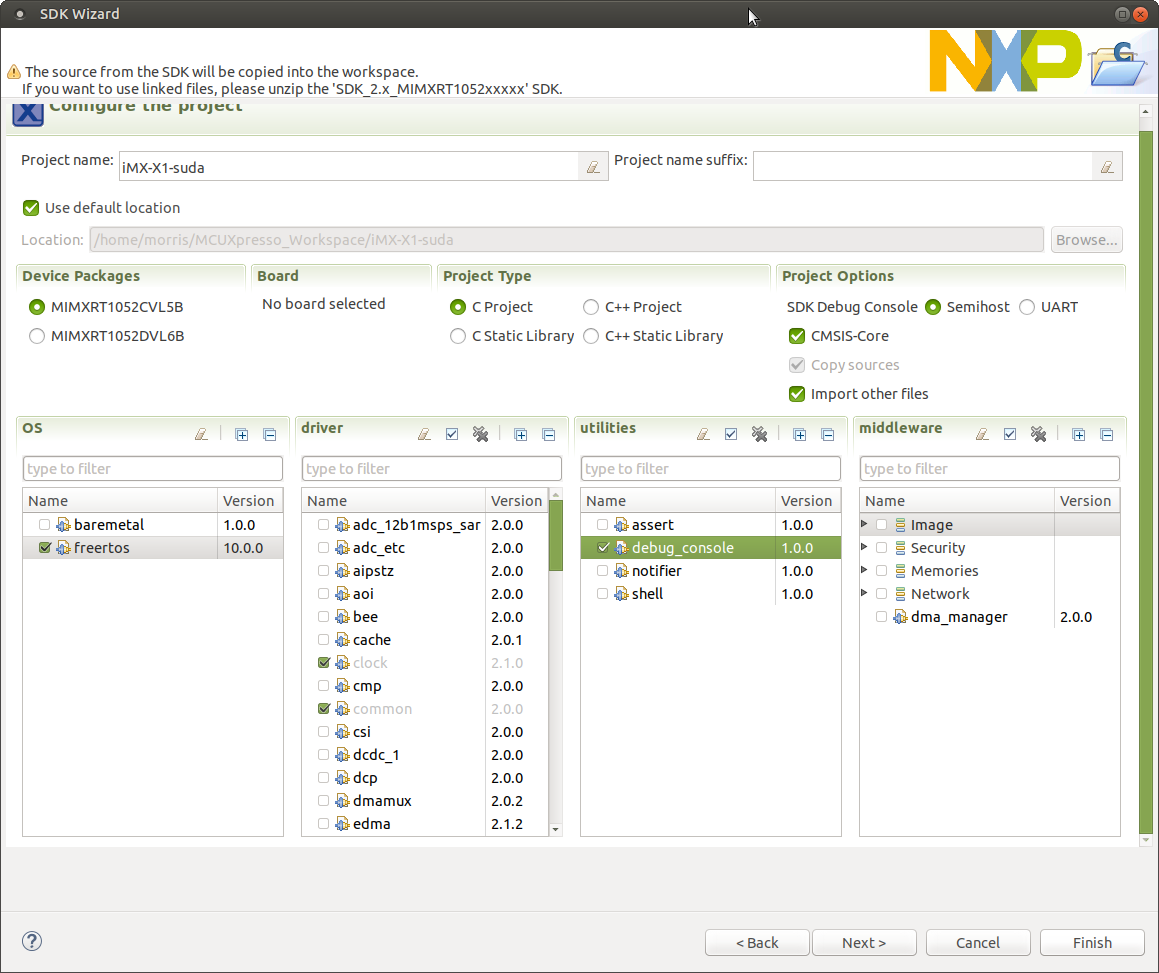Deselect all utilities with the cross icon

759,434
